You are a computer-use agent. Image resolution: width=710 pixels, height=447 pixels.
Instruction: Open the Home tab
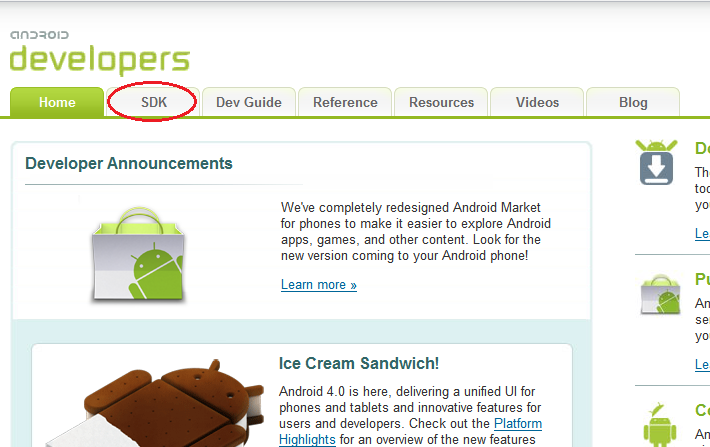click(57, 102)
